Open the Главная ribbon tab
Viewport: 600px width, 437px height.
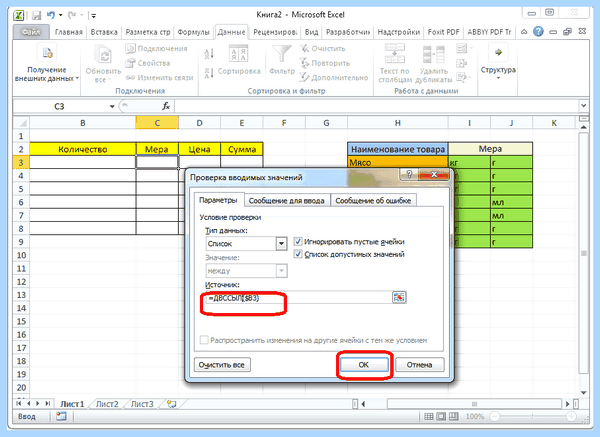69,32
